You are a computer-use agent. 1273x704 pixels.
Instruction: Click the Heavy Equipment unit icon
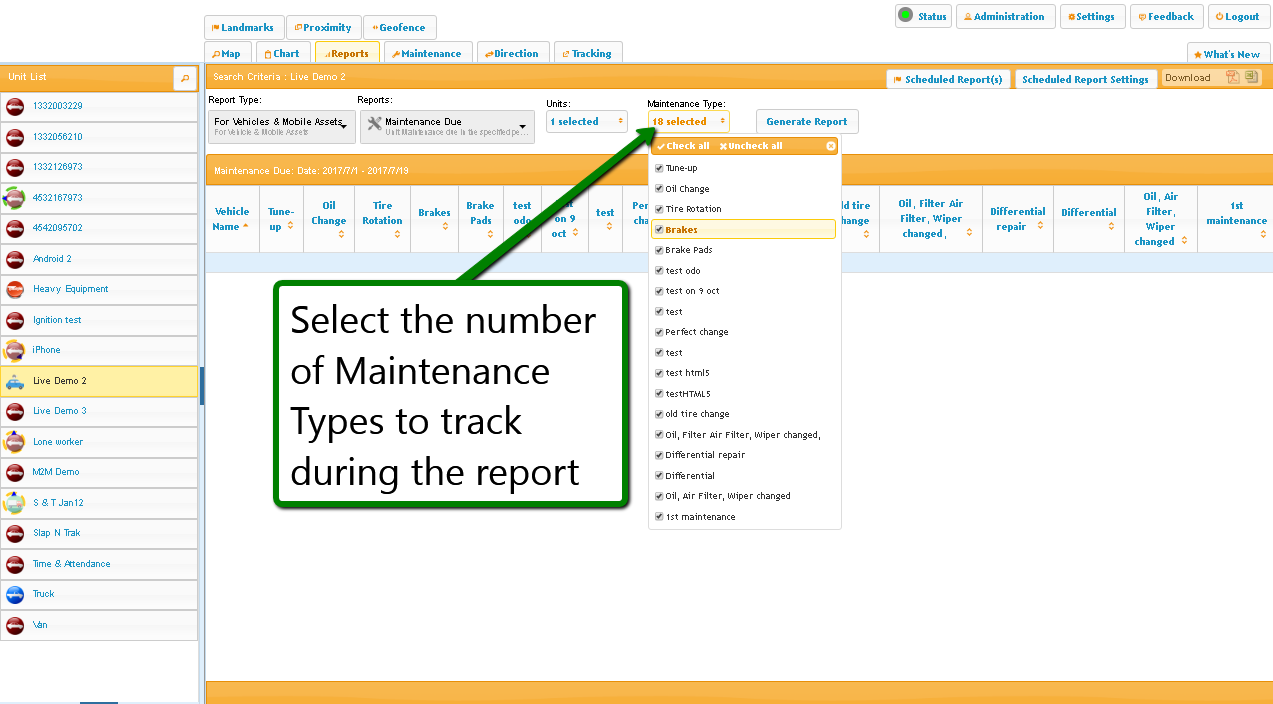click(15, 289)
